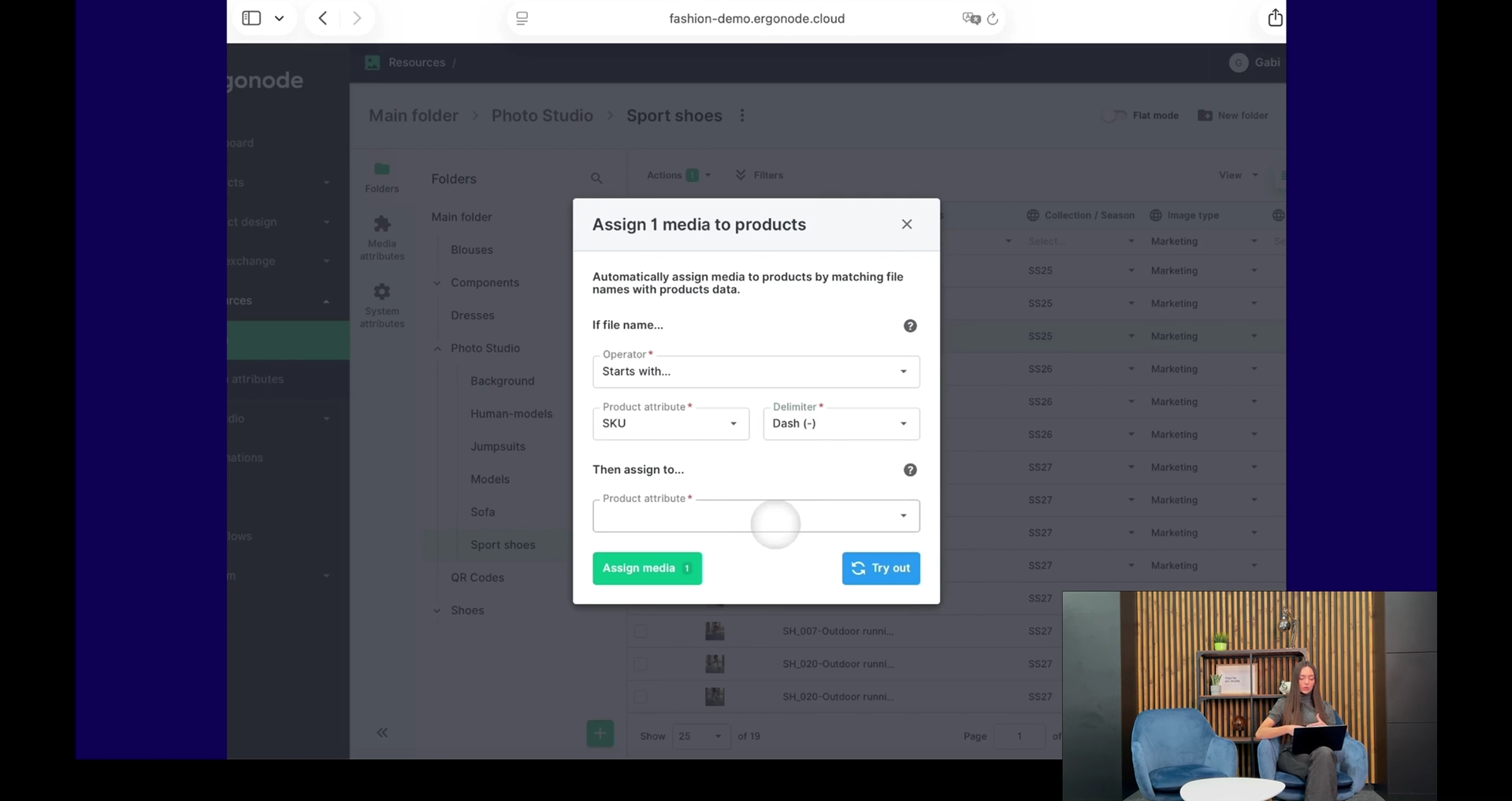The height and width of the screenshot is (801, 1512).
Task: Toggle the Flat mode switch
Action: 1113,115
